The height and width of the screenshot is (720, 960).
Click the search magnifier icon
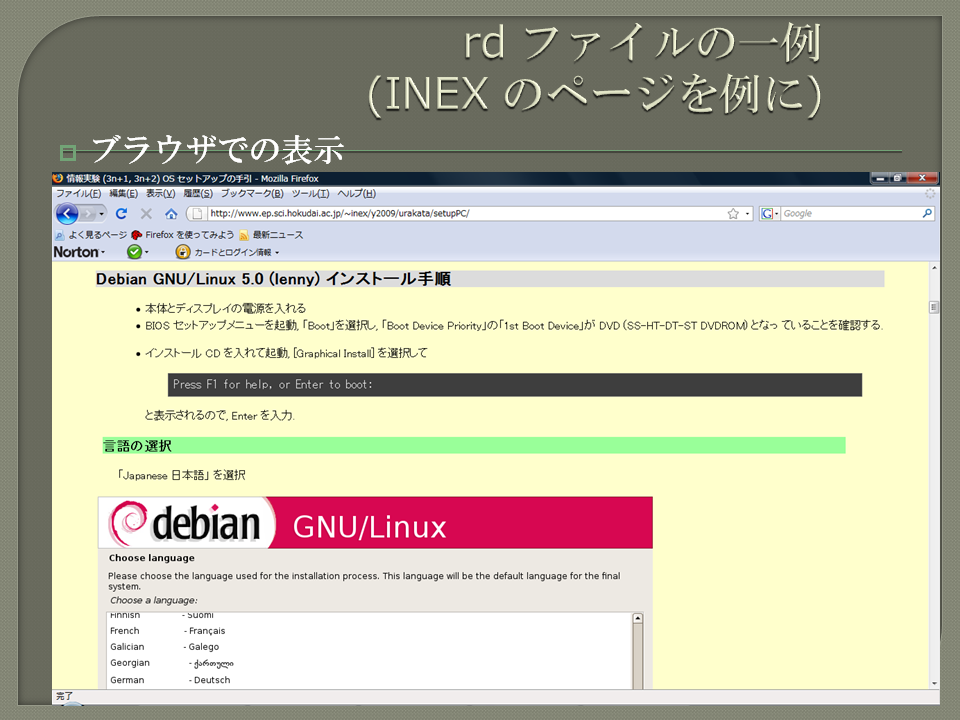927,213
